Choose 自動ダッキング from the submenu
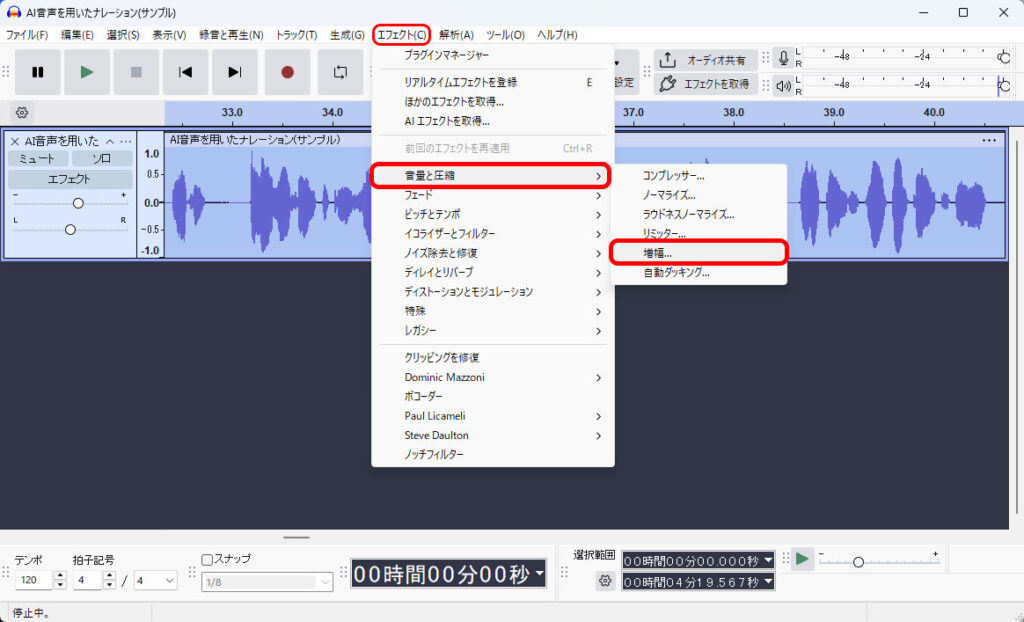This screenshot has height=622, width=1024. 699,272
